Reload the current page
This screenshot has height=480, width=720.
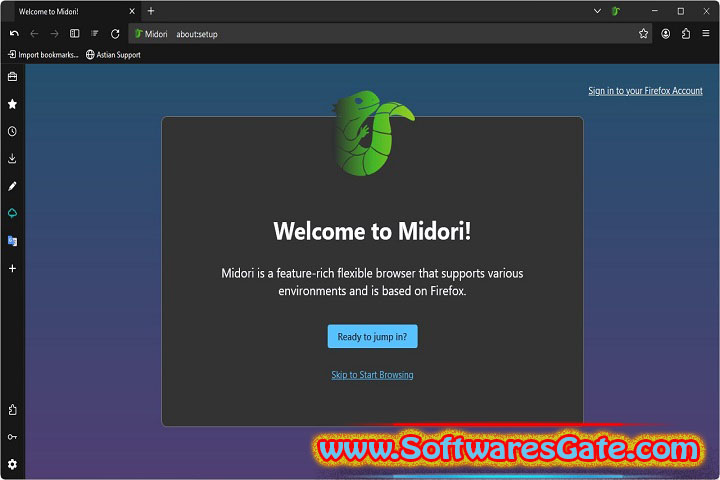pyautogui.click(x=115, y=34)
